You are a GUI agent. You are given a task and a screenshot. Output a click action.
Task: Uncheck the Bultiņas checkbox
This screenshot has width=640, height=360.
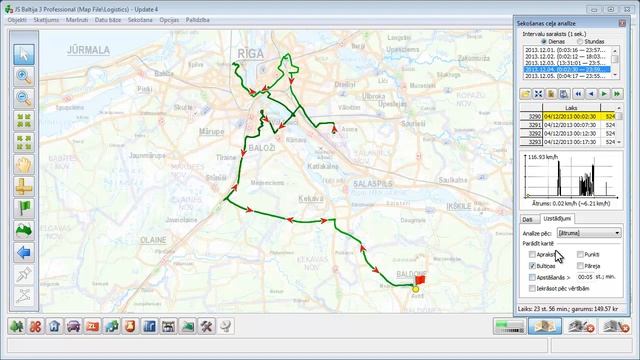click(x=532, y=266)
